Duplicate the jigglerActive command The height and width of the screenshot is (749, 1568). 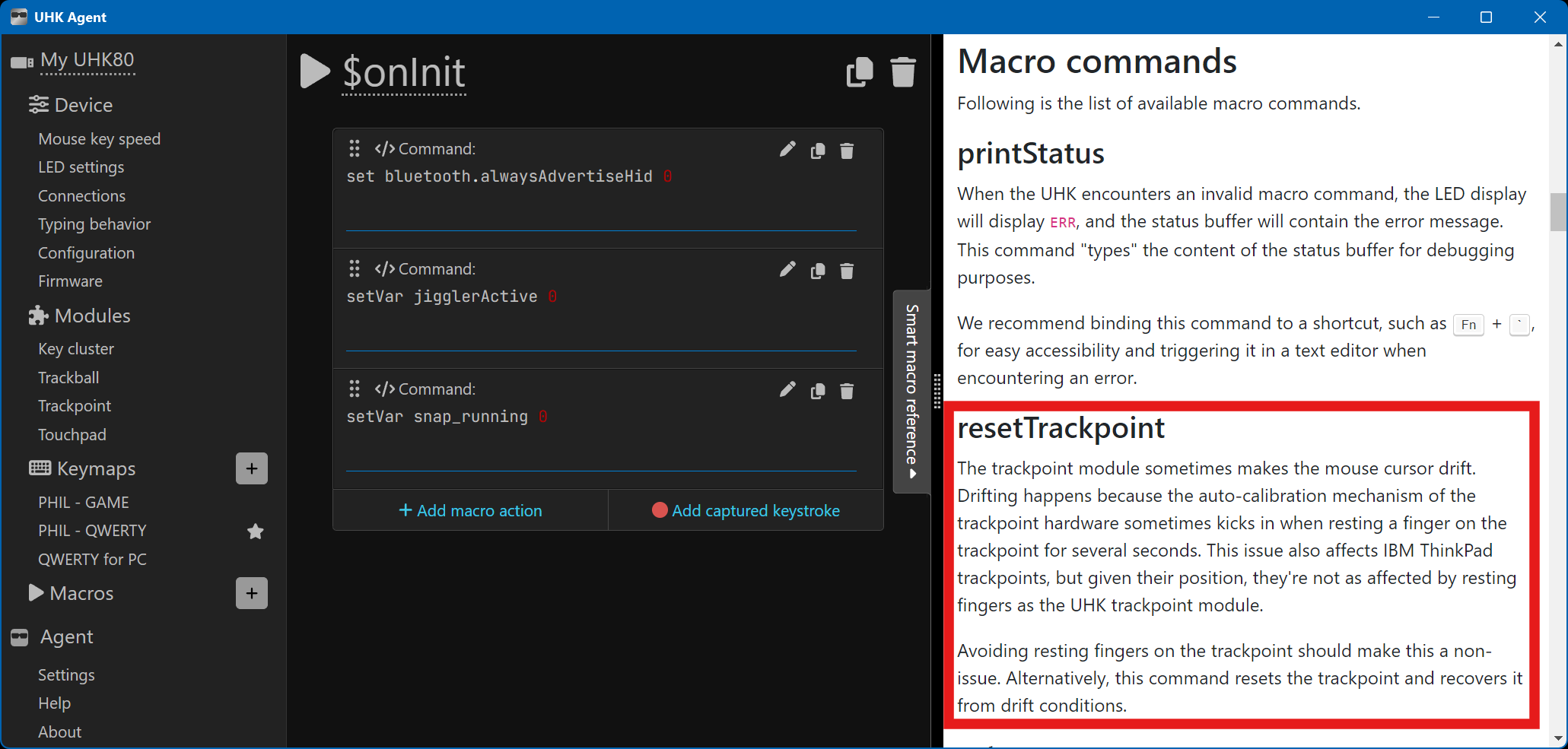click(x=818, y=271)
